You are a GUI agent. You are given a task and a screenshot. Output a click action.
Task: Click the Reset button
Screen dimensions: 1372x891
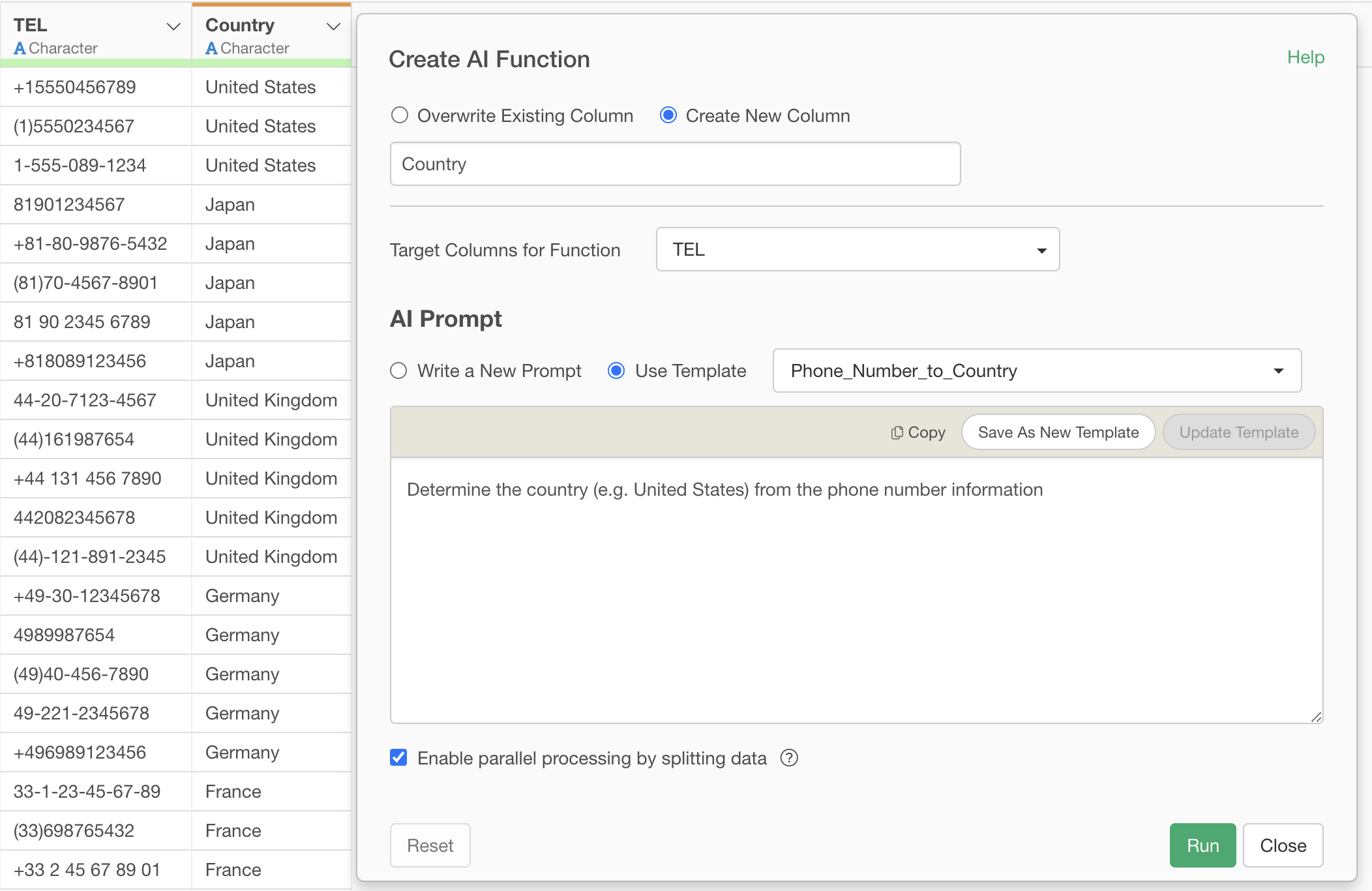[430, 845]
